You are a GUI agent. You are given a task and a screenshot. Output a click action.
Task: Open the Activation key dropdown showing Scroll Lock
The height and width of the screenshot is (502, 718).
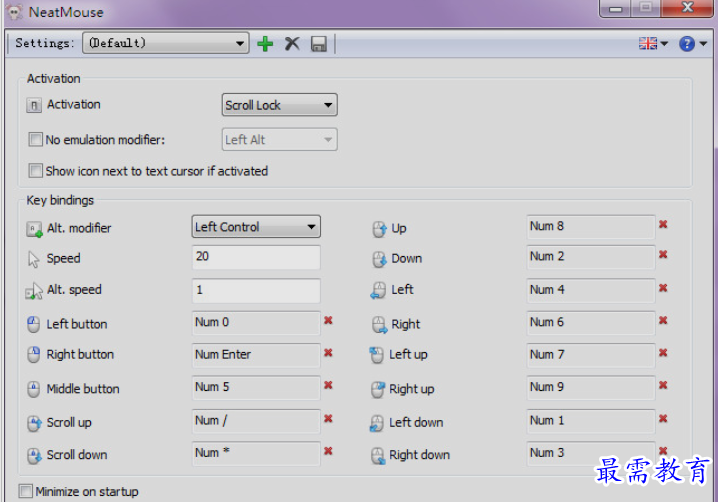pos(280,105)
